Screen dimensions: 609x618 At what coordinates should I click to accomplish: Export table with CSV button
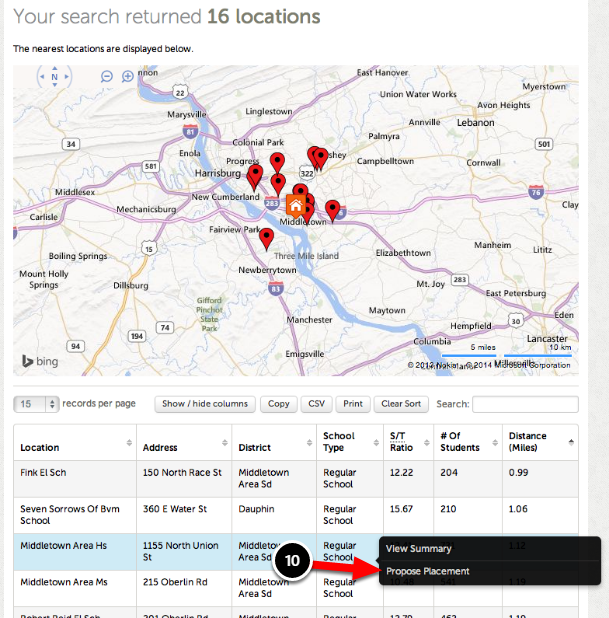(x=317, y=404)
